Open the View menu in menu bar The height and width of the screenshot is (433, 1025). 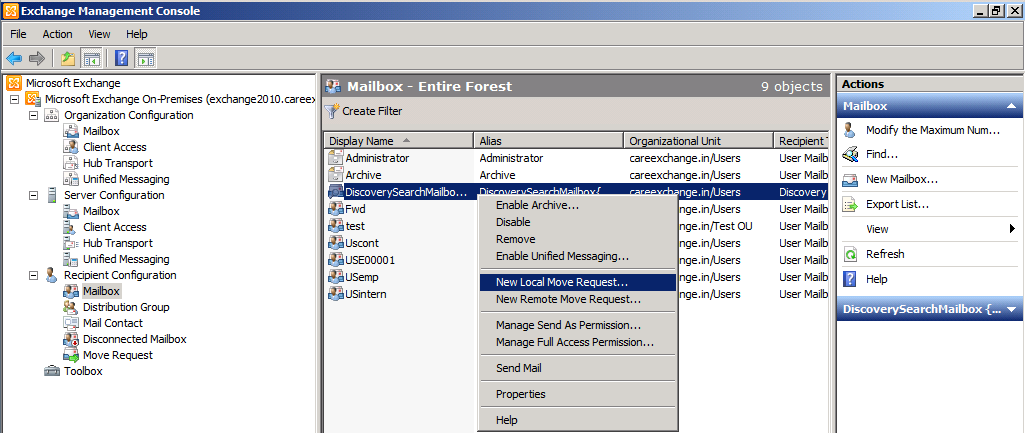click(x=99, y=34)
